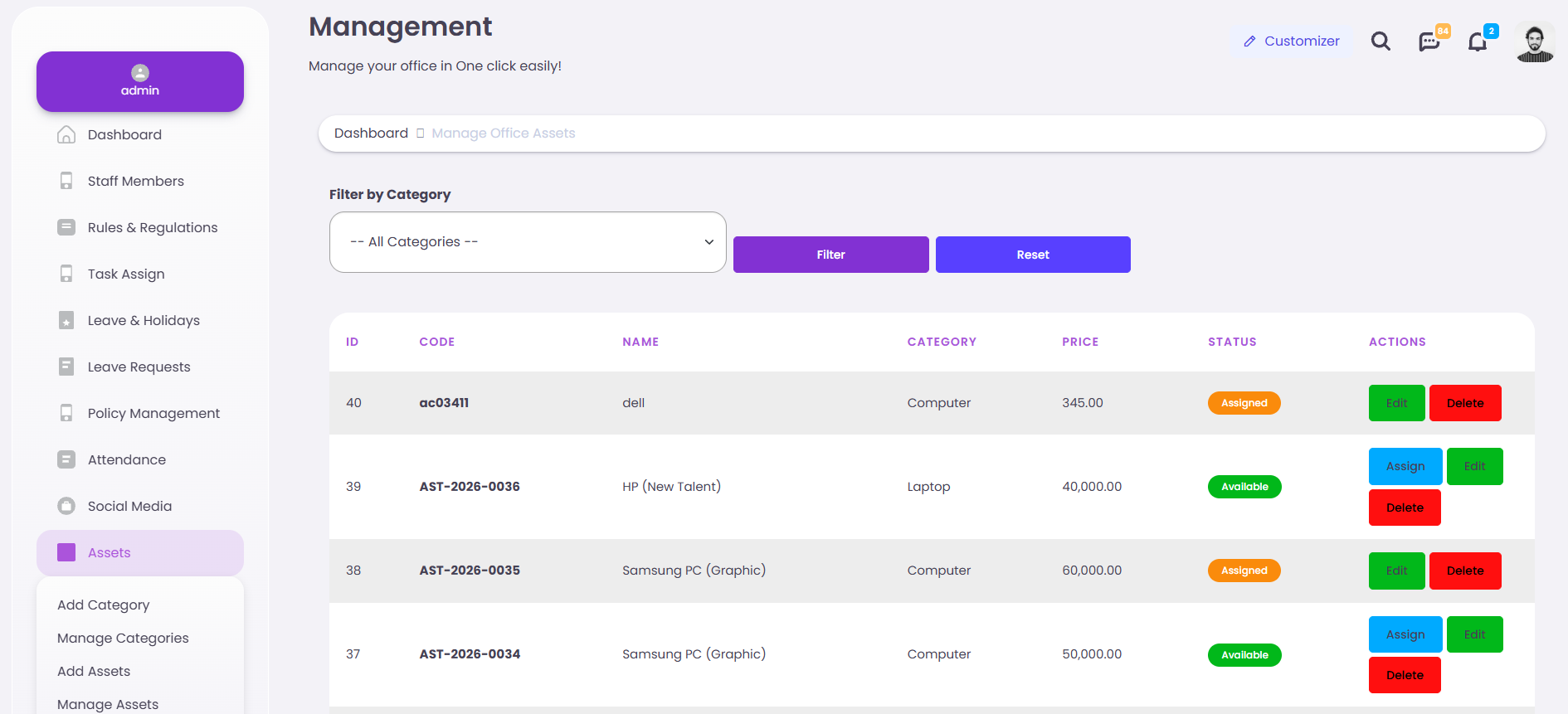The width and height of the screenshot is (1568, 714).
Task: Click the CODE column header
Action: 437,342
